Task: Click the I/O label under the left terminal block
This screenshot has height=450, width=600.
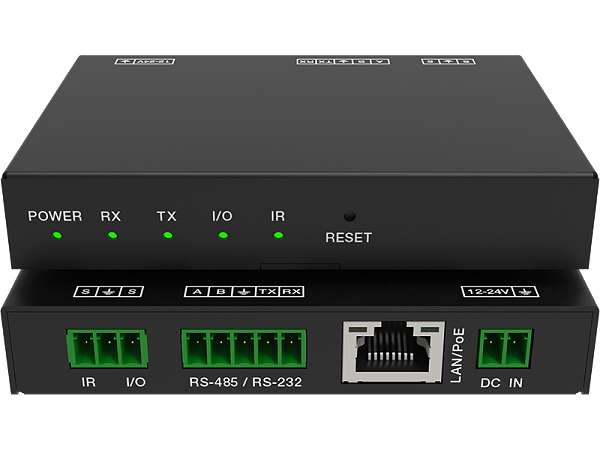Action: [135, 383]
